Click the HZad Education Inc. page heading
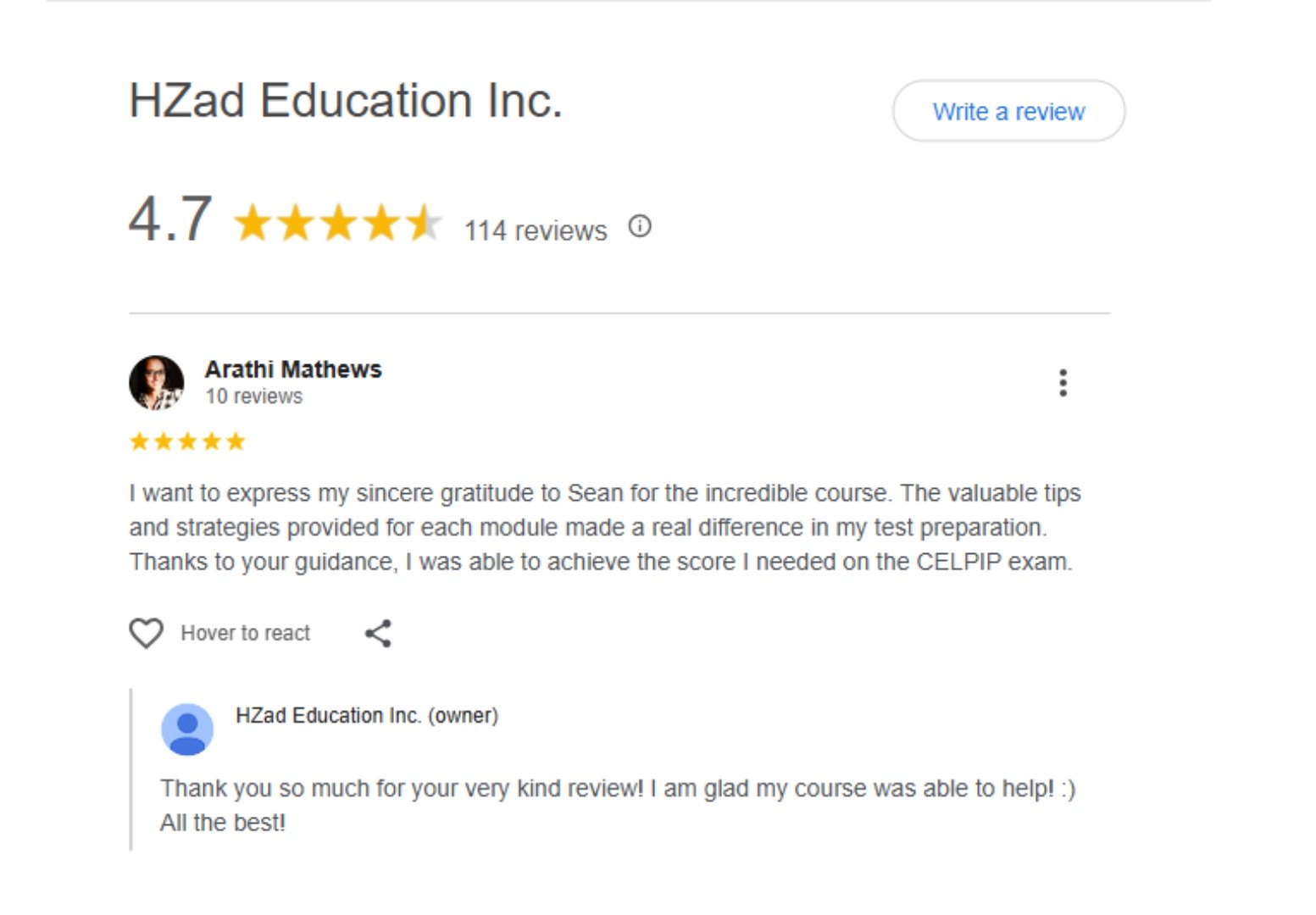Image resolution: width=1316 pixels, height=915 pixels. [345, 101]
